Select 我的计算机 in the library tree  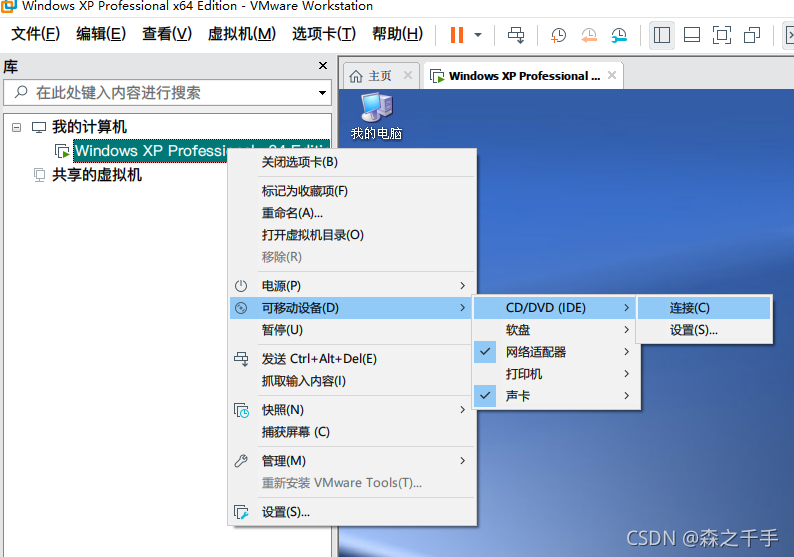89,127
